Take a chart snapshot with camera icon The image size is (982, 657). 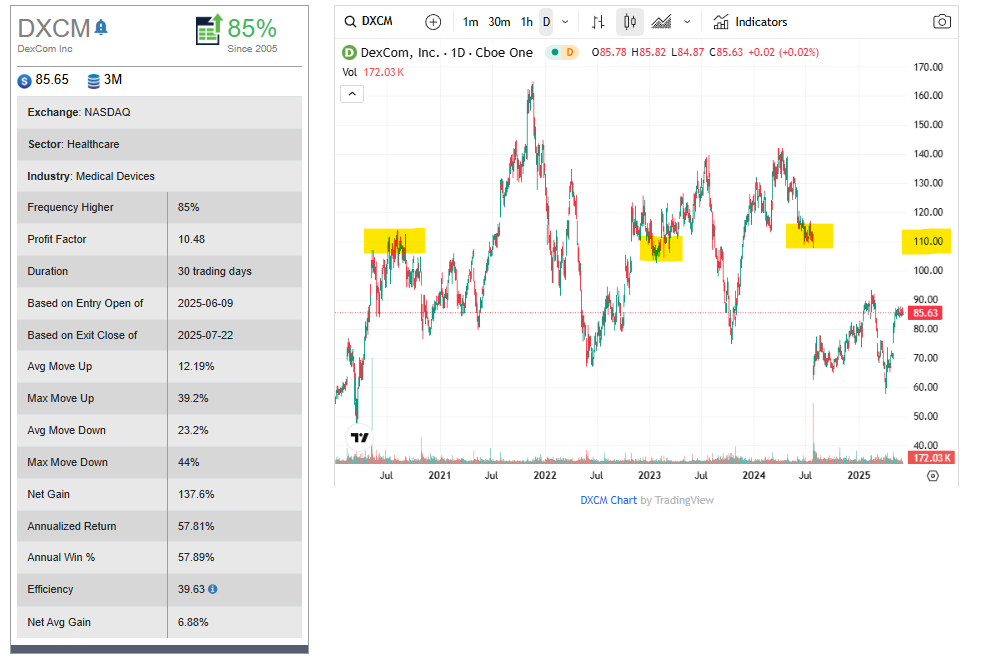tap(941, 22)
